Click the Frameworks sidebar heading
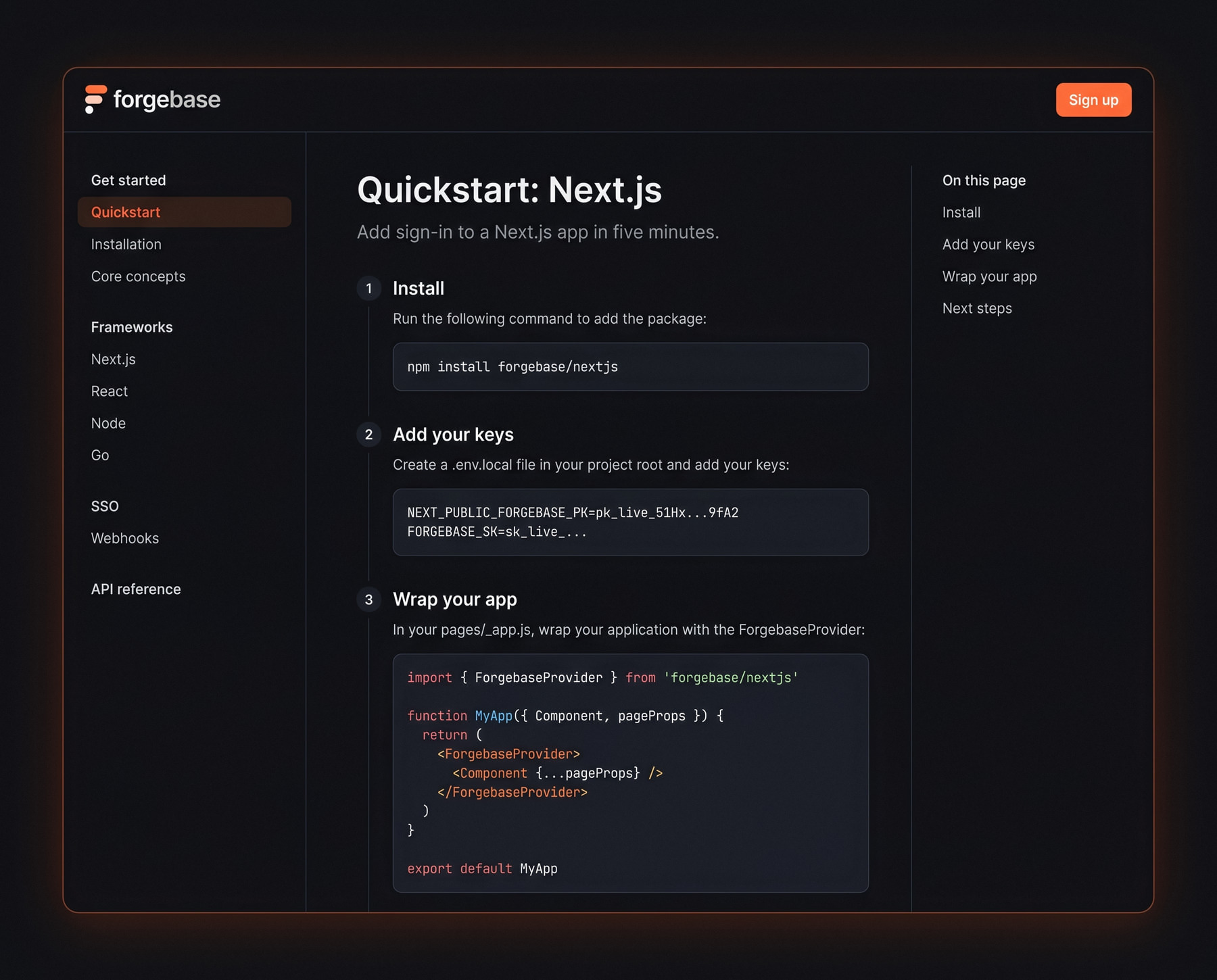 pos(132,327)
